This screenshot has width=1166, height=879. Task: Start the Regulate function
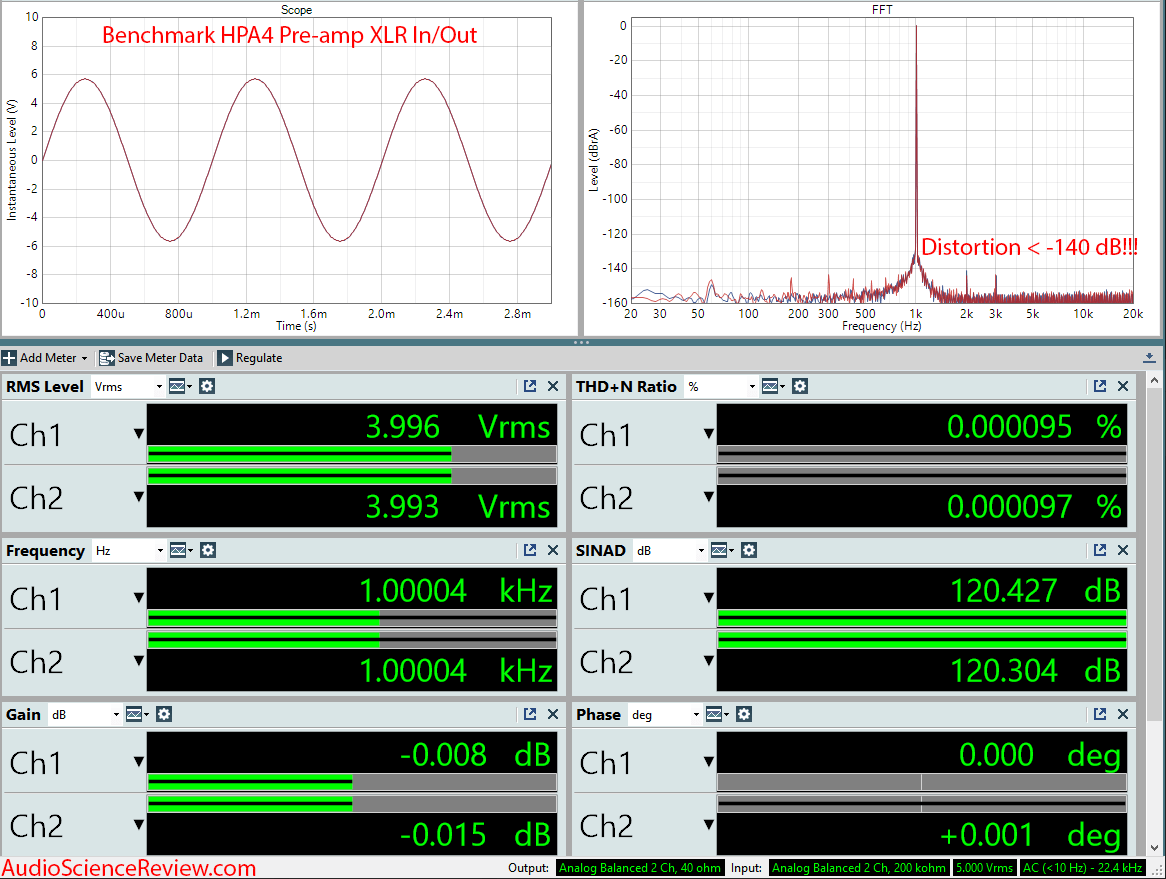click(x=250, y=358)
